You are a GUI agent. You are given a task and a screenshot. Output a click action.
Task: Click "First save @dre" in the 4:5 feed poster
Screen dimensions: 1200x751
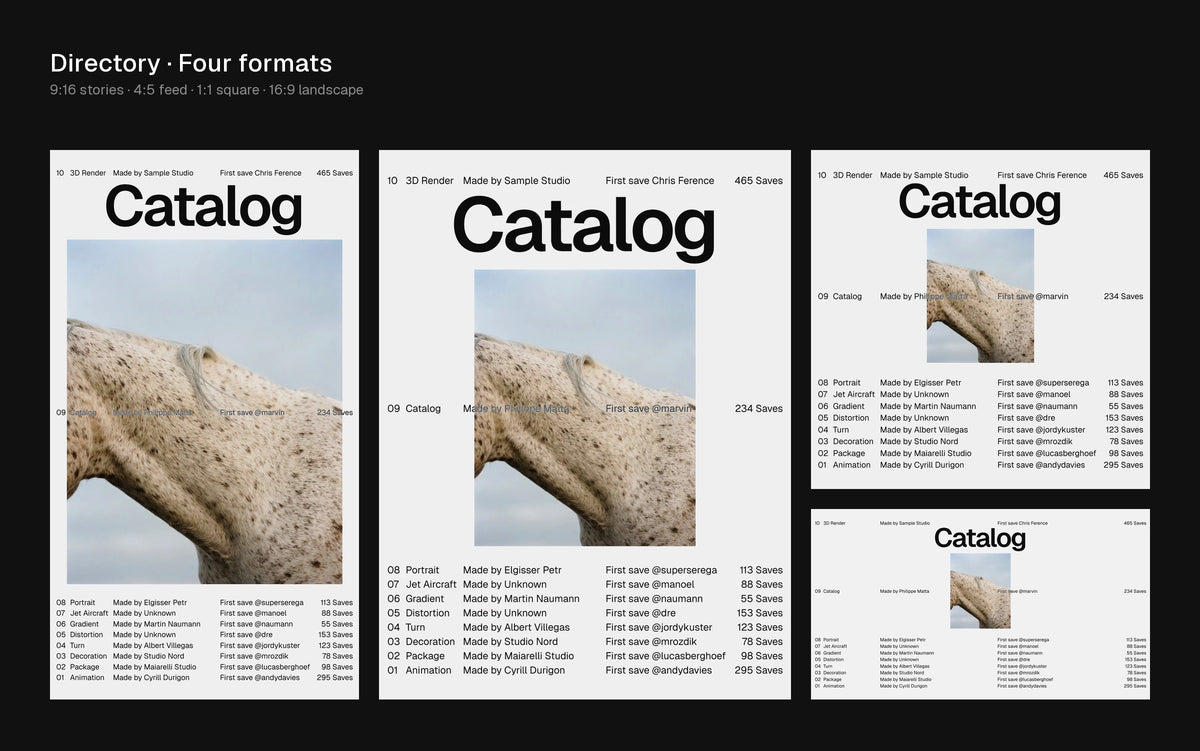click(642, 613)
